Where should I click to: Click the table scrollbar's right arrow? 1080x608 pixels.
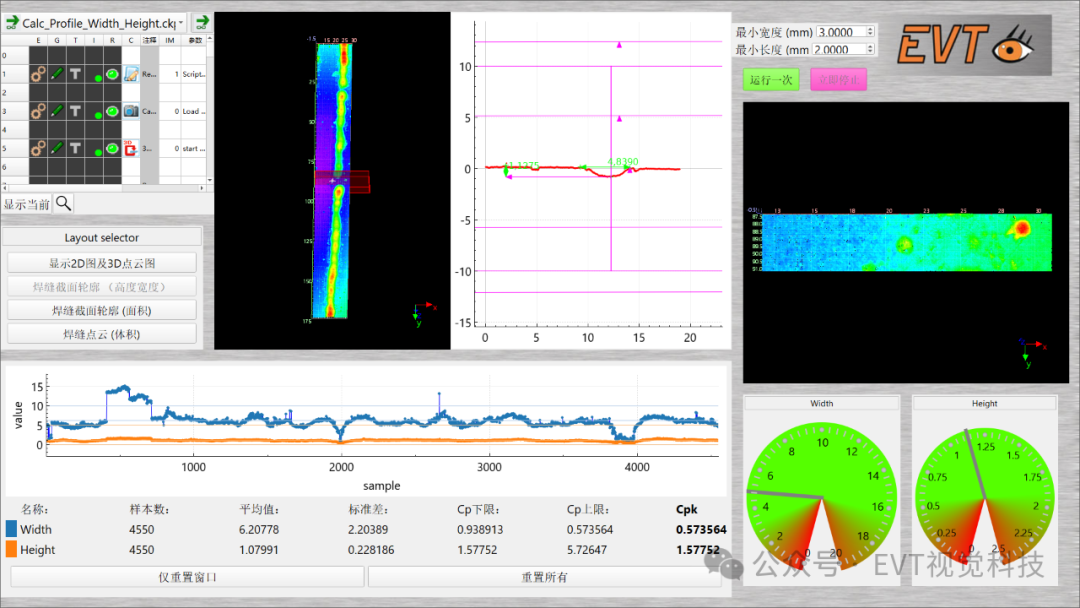202,187
